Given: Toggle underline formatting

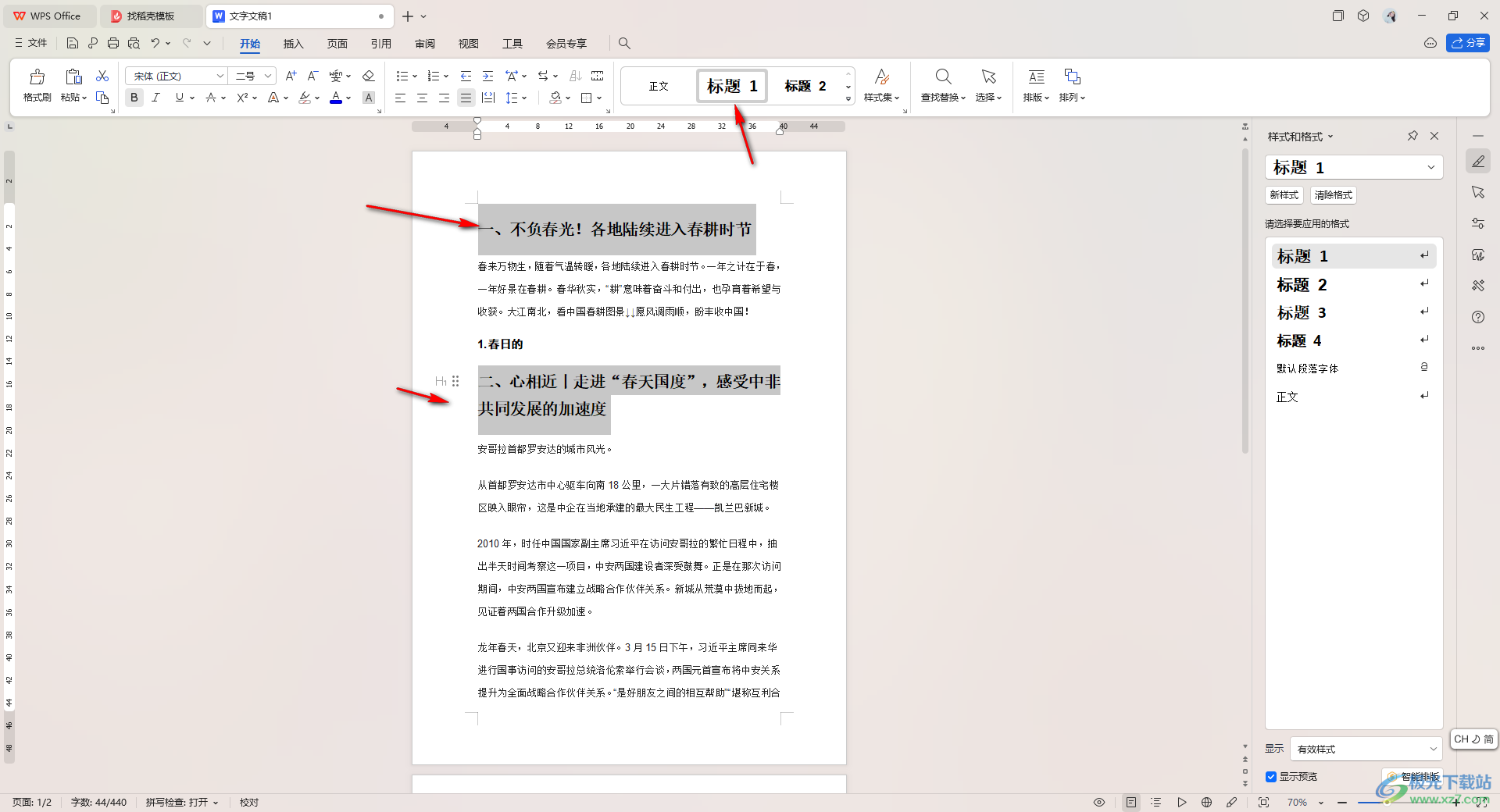Looking at the screenshot, I should pos(180,98).
